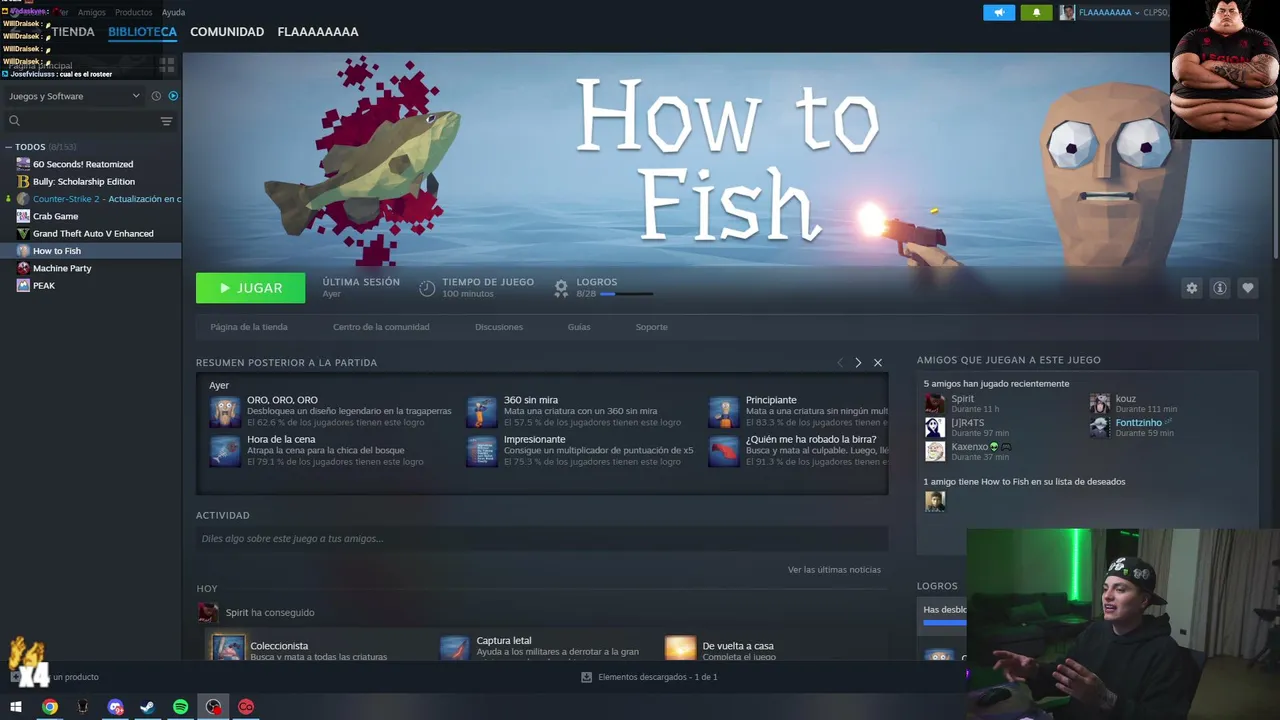The height and width of the screenshot is (720, 1280).
Task: Open Elementos descargados downloads status
Action: (649, 677)
